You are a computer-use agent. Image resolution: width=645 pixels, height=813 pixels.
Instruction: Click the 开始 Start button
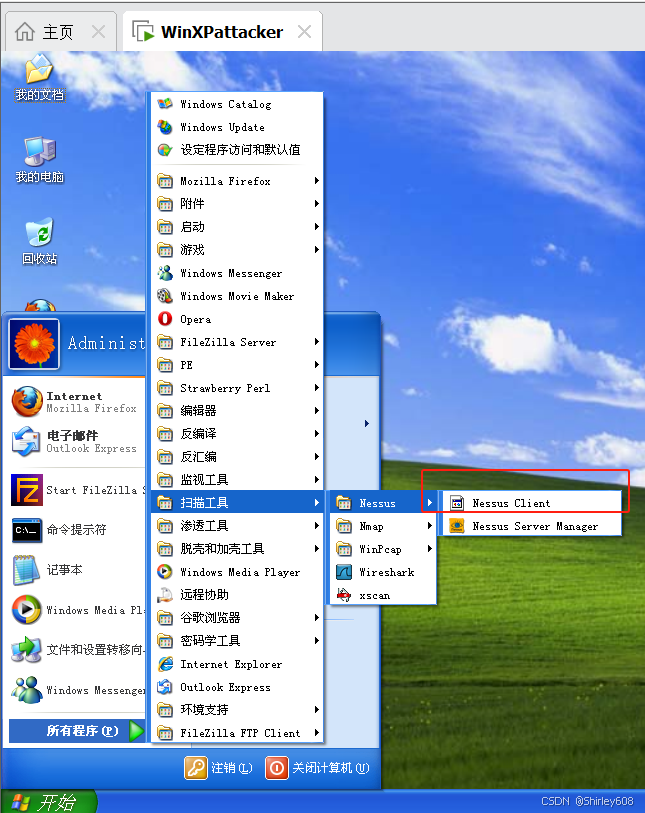coord(48,802)
